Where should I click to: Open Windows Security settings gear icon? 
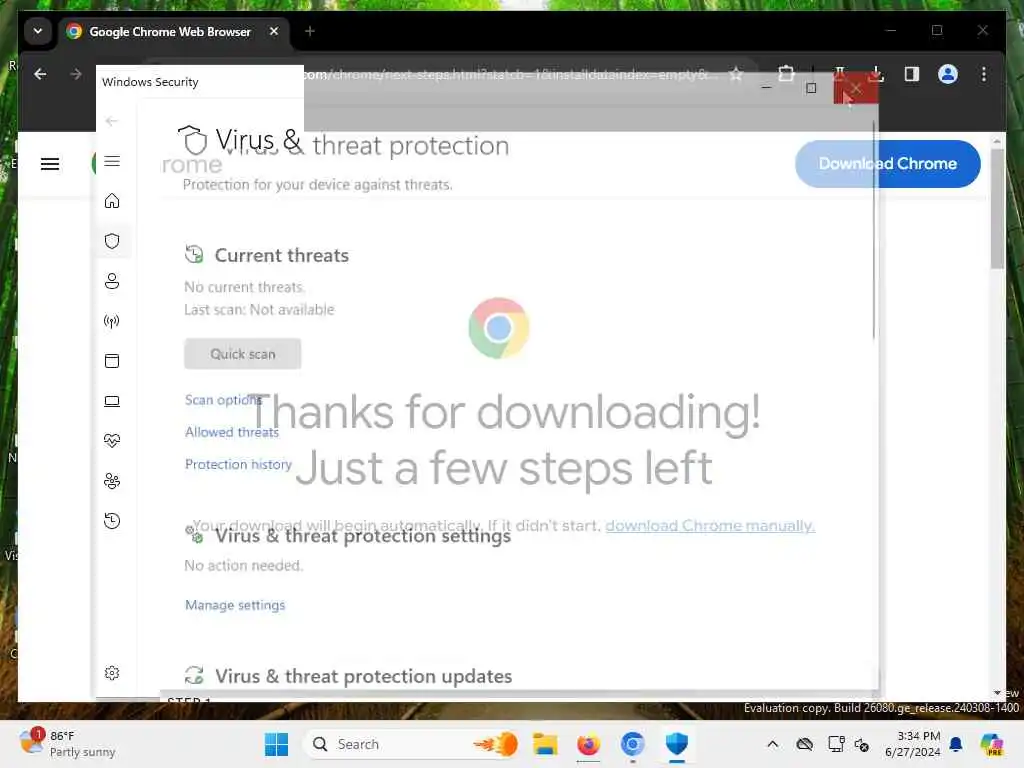point(112,673)
